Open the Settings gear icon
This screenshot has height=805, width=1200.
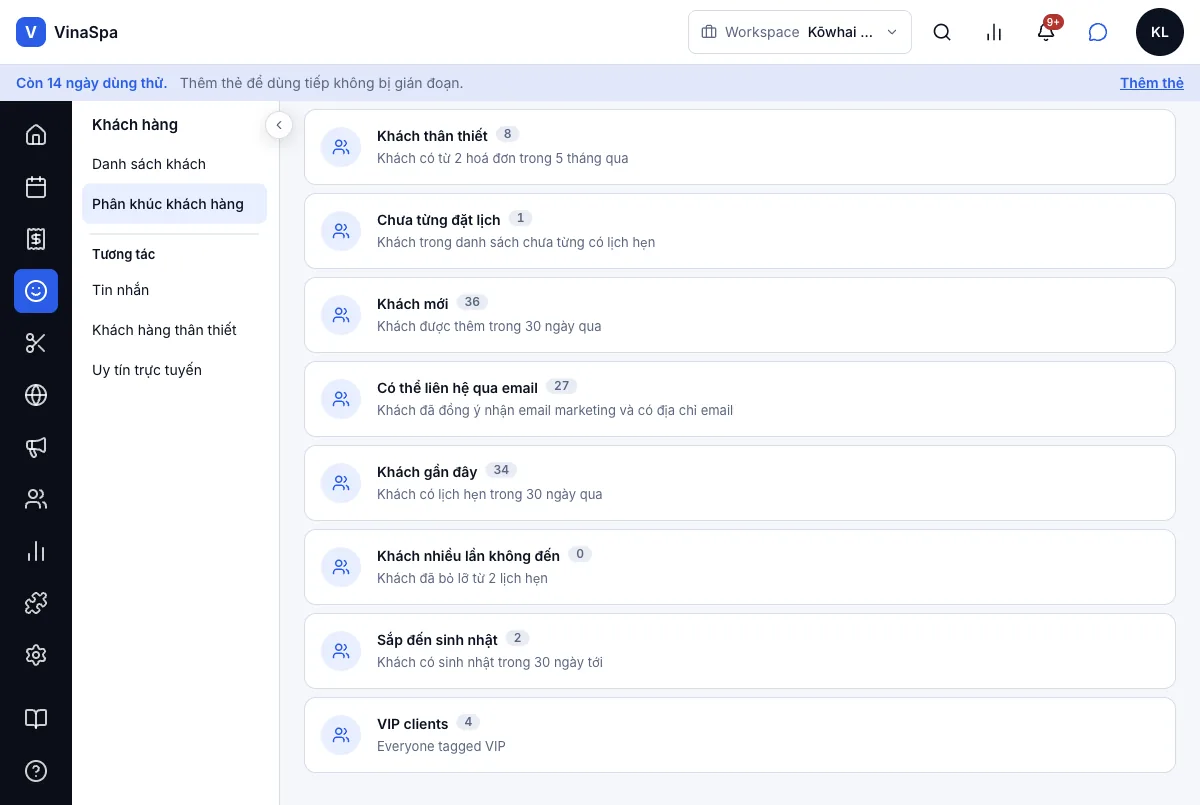36,655
